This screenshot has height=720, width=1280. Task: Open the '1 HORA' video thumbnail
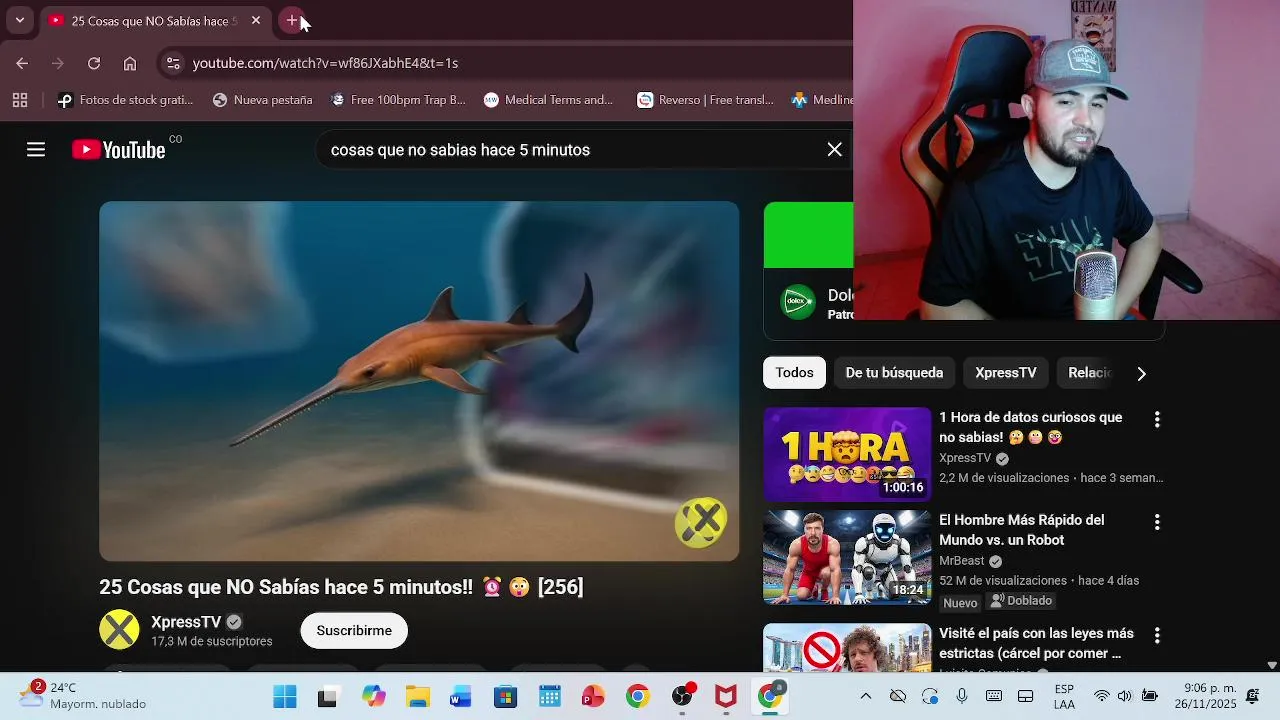[x=847, y=454]
